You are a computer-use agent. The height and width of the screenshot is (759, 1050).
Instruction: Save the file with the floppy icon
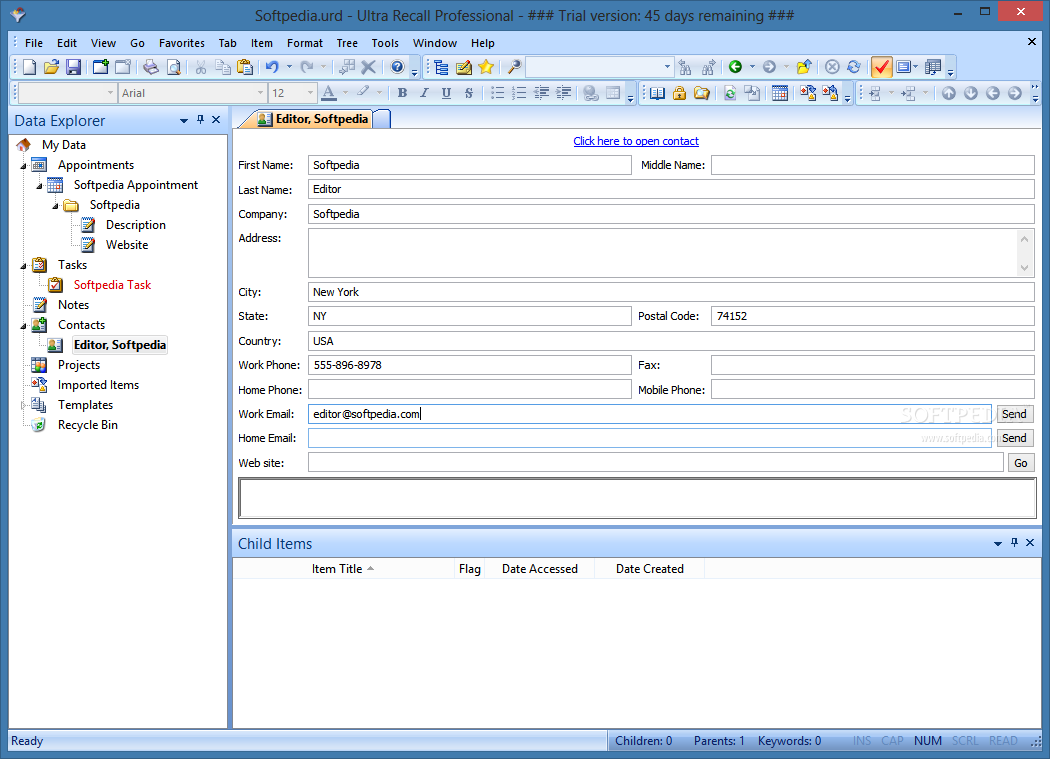tap(74, 67)
